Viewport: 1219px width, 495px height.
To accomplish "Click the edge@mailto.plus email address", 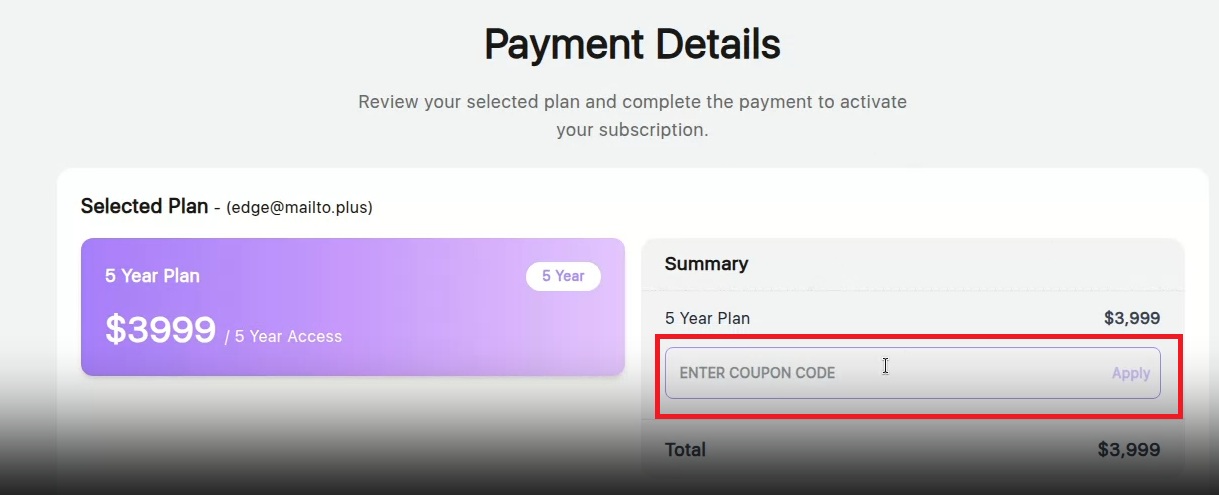I will pyautogui.click(x=300, y=208).
